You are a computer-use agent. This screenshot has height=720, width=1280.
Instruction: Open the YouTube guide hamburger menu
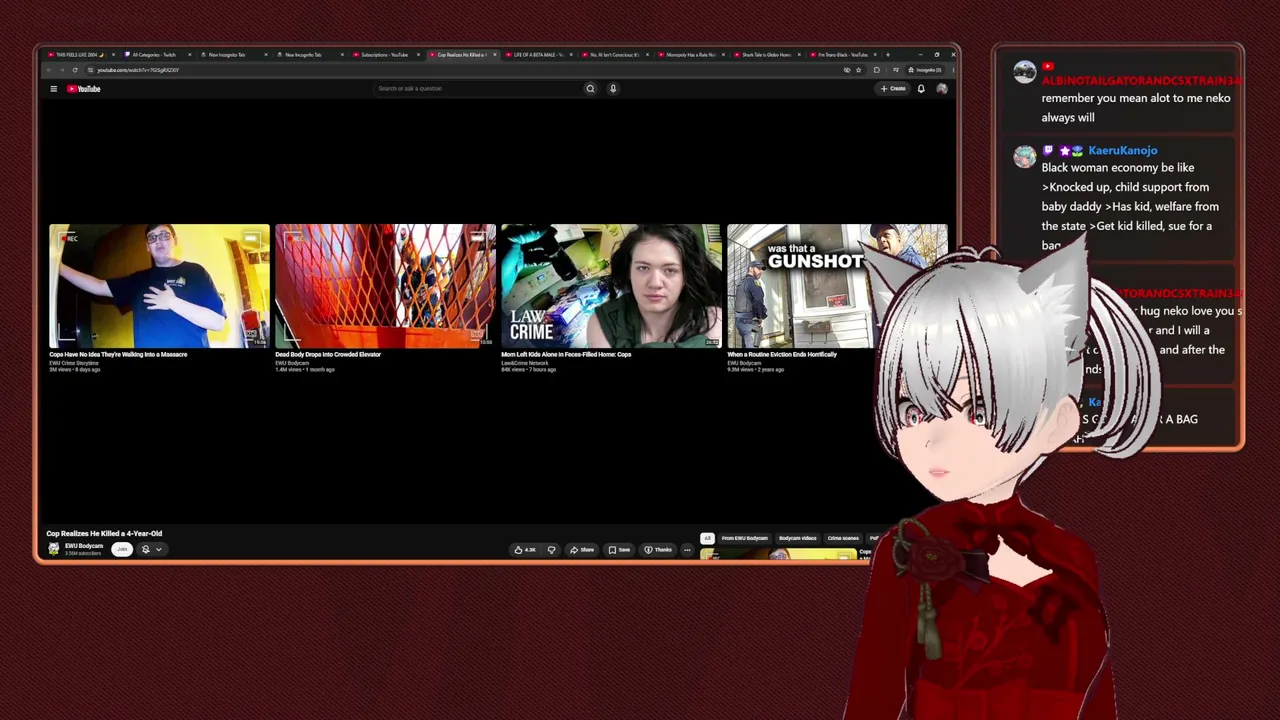pos(54,89)
